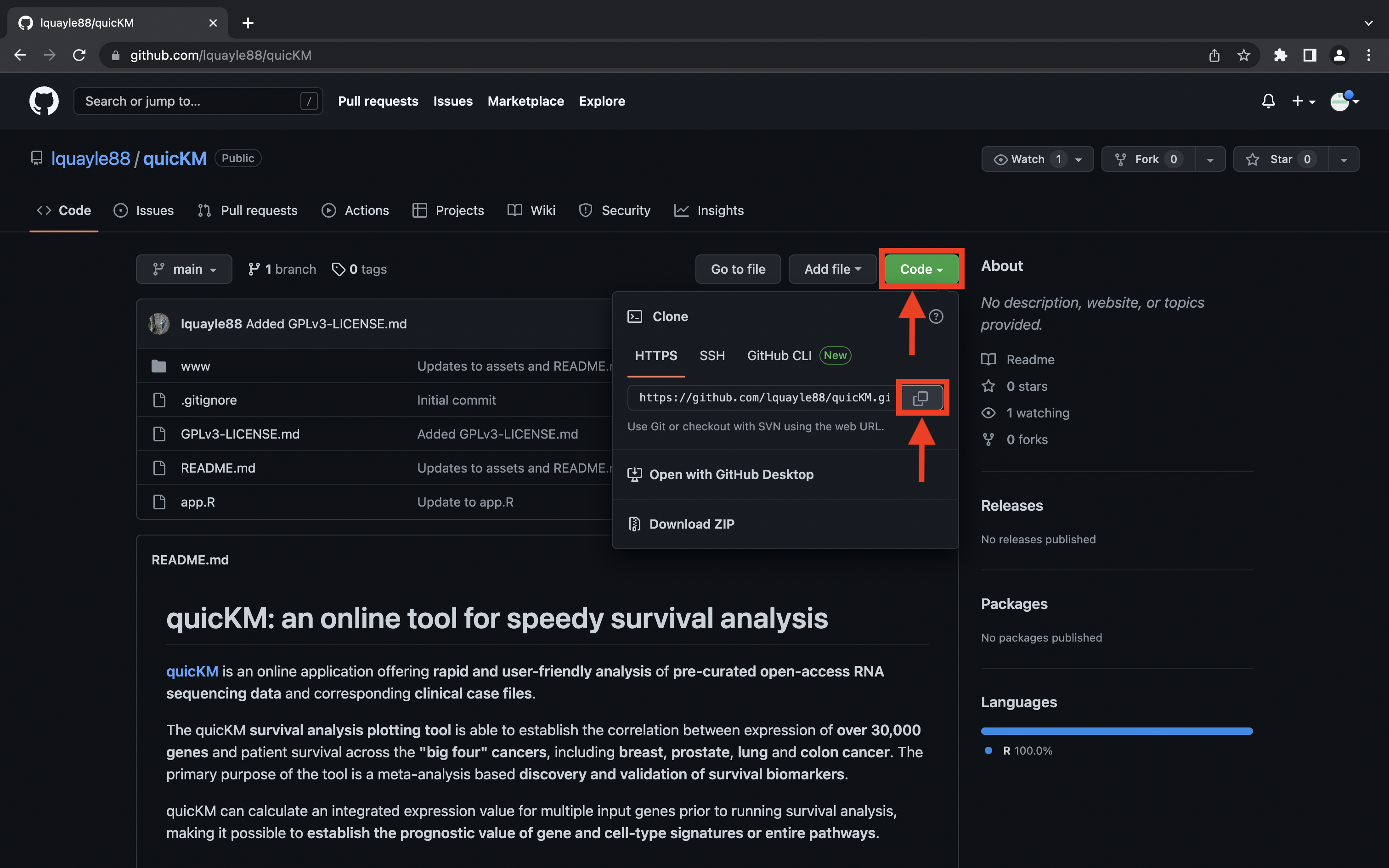Open the Chrome three-dot menu

pos(1369,55)
